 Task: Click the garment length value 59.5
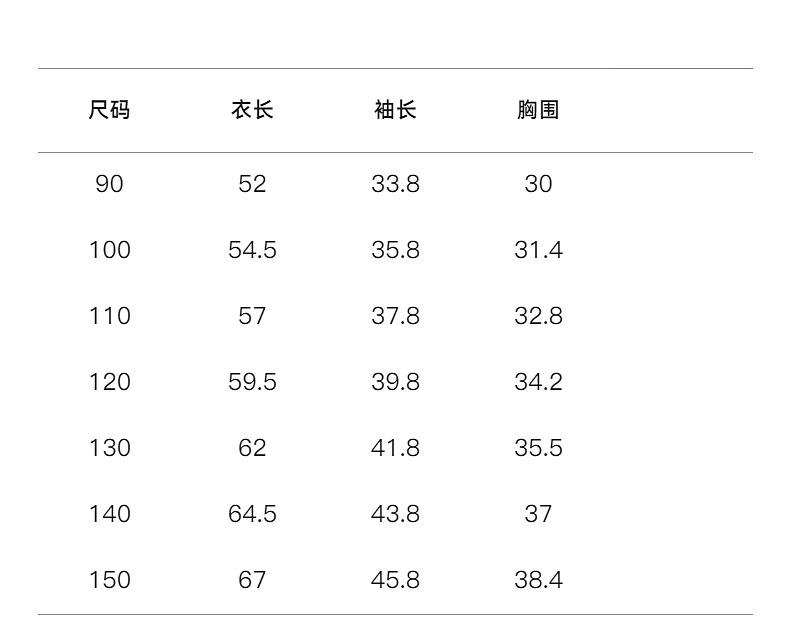coord(252,382)
